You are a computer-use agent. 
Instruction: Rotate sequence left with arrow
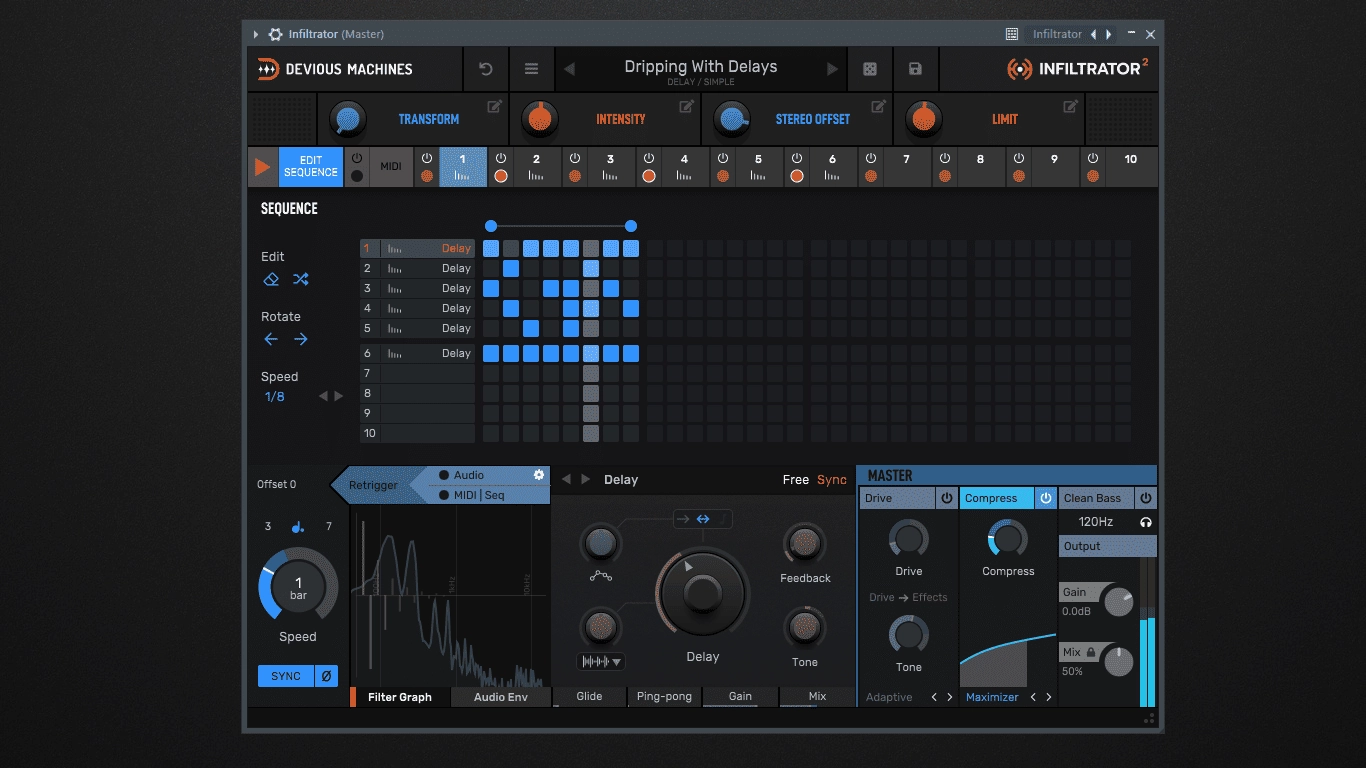coord(271,339)
